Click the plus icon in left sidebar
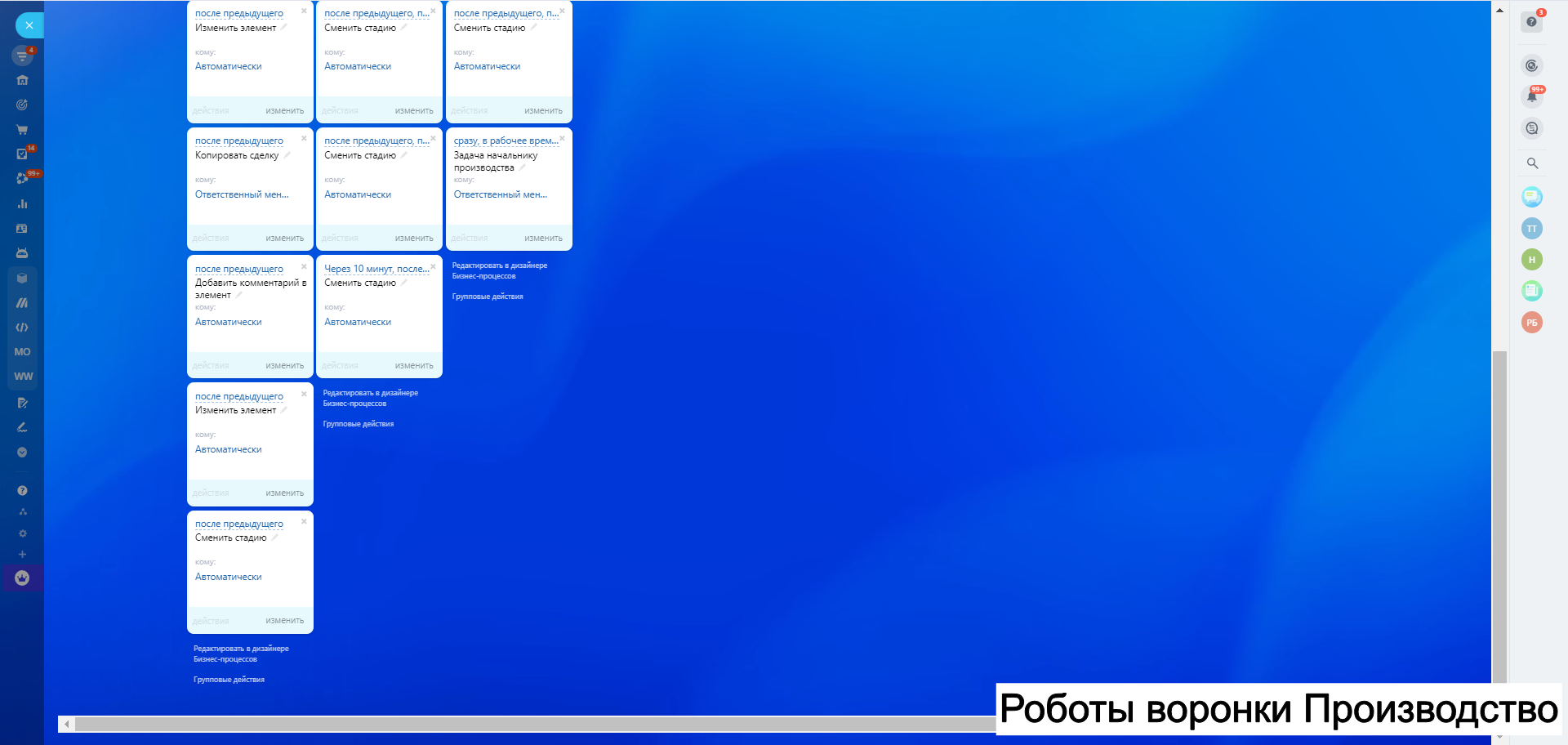 pos(23,555)
